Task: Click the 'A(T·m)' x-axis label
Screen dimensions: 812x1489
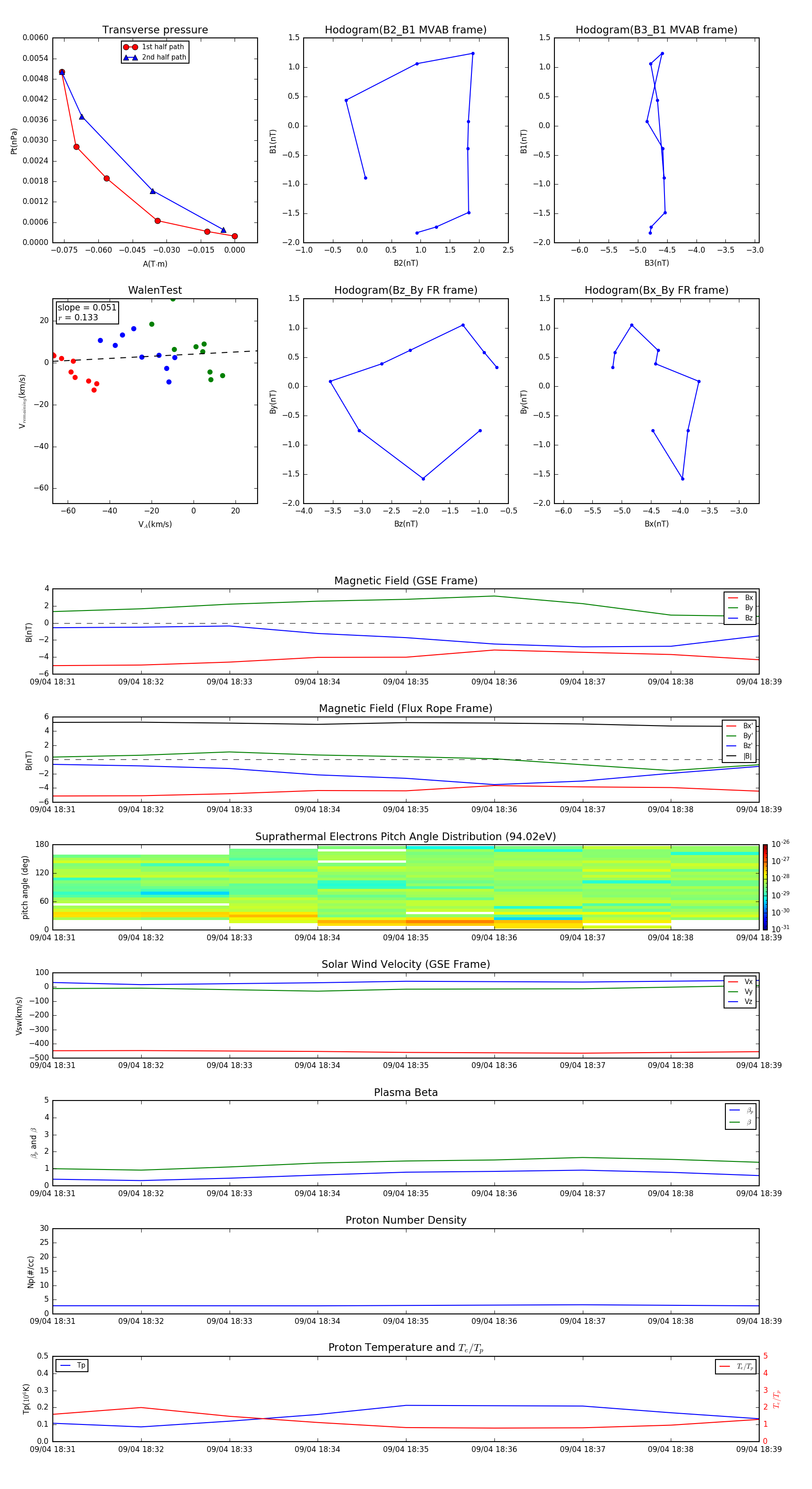Action: coord(155,264)
